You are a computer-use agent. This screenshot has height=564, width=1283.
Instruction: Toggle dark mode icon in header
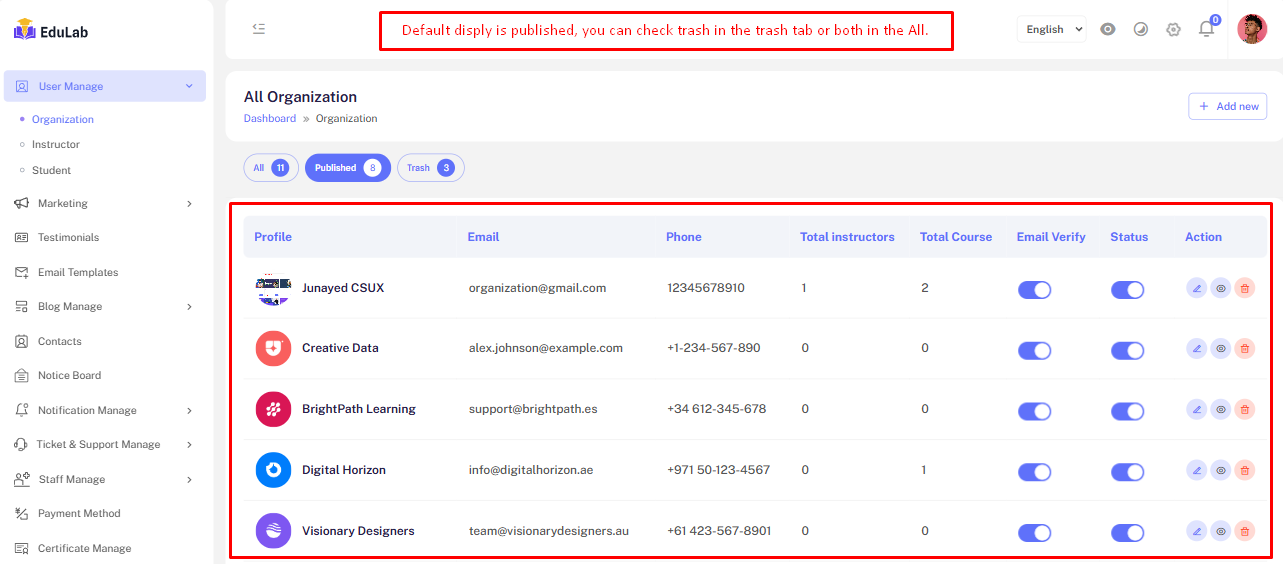coord(1141,29)
